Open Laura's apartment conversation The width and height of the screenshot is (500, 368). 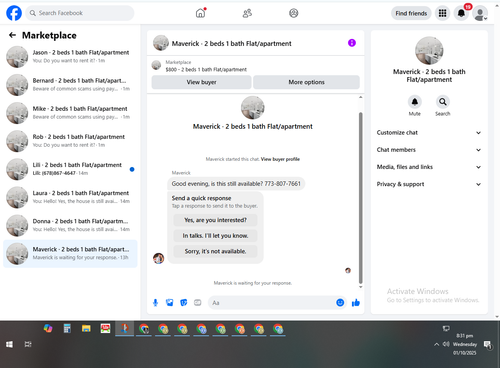(x=70, y=197)
